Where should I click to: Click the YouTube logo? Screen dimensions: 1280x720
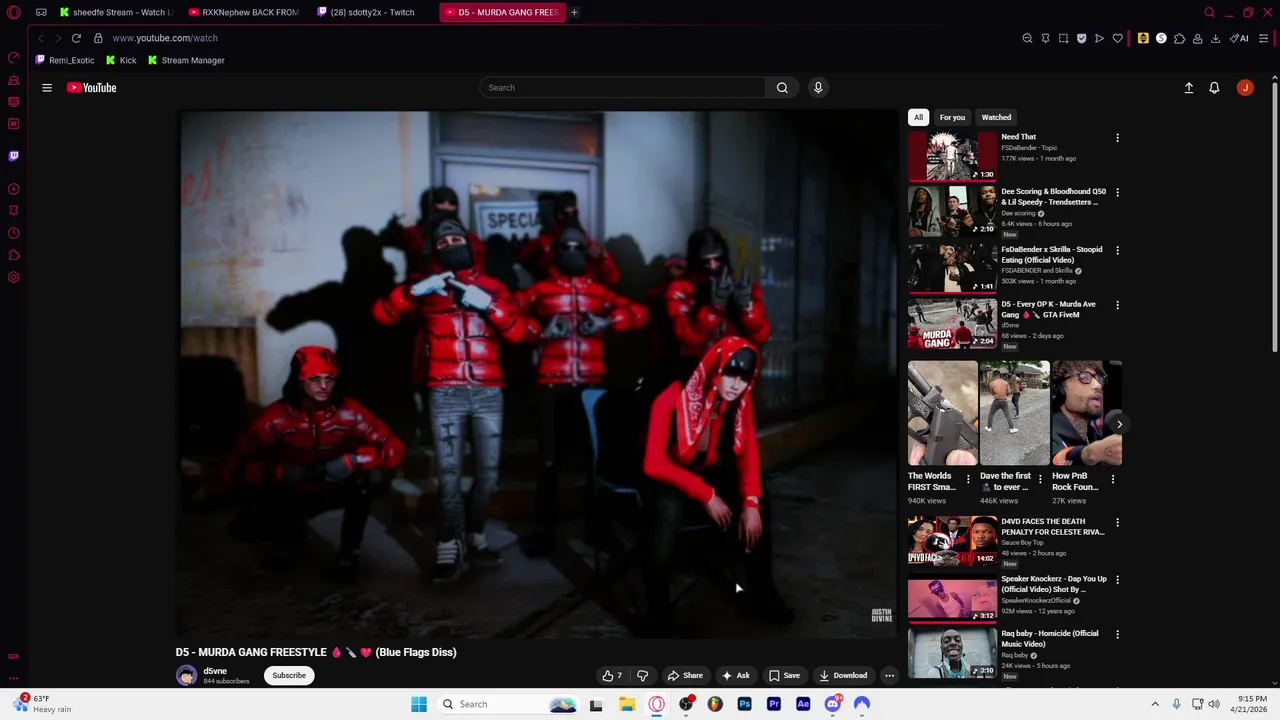click(x=92, y=88)
